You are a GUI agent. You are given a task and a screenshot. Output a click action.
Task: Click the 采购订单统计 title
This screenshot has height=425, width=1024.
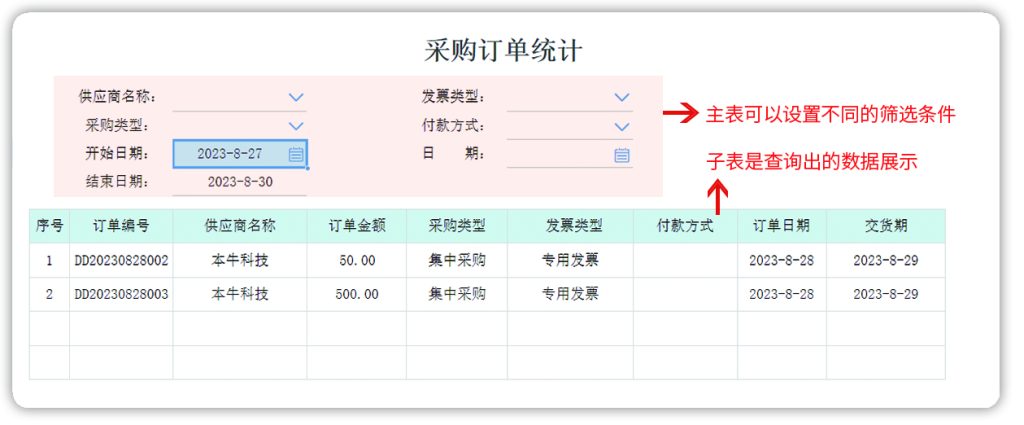click(x=503, y=51)
